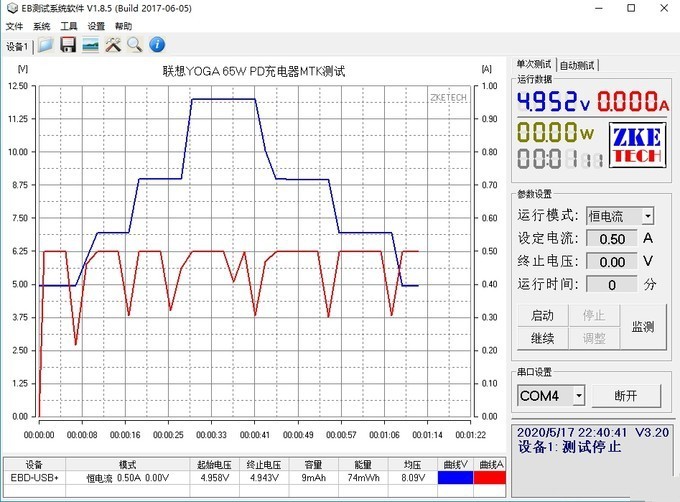Select the 设备1 toolbar tab
Viewport: 680px width, 502px height.
click(17, 46)
